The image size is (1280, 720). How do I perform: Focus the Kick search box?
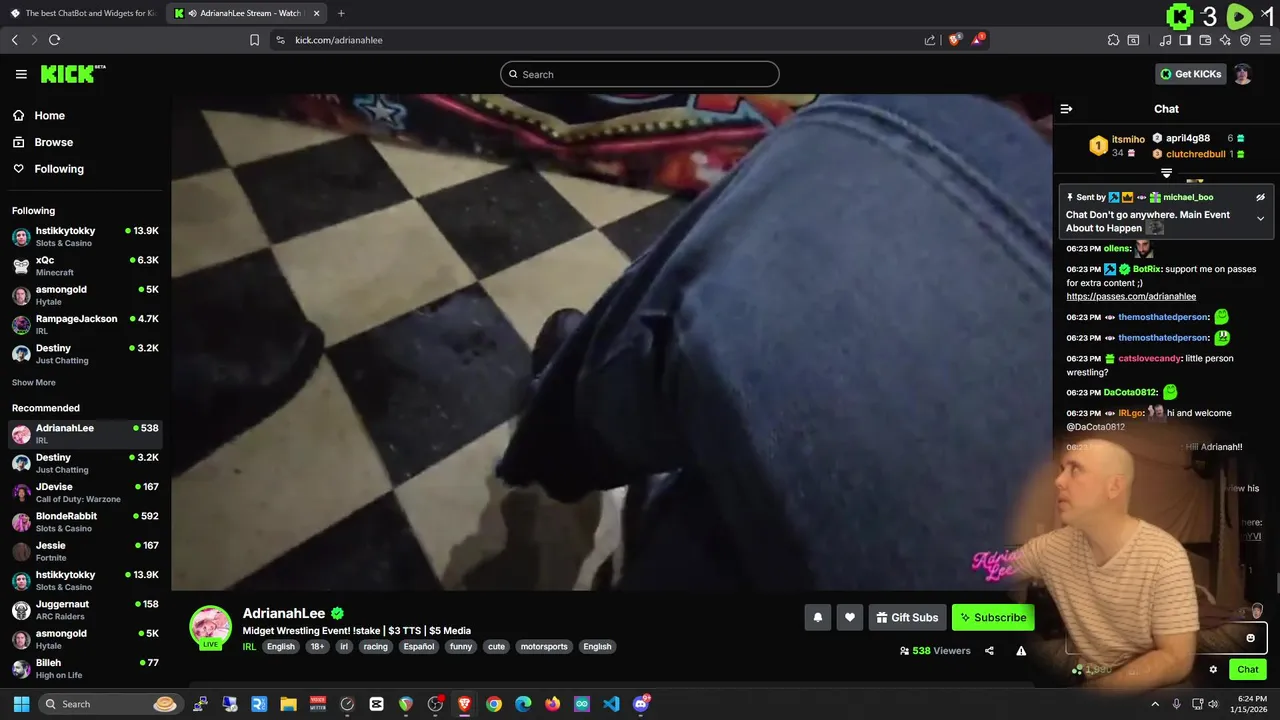click(x=640, y=74)
